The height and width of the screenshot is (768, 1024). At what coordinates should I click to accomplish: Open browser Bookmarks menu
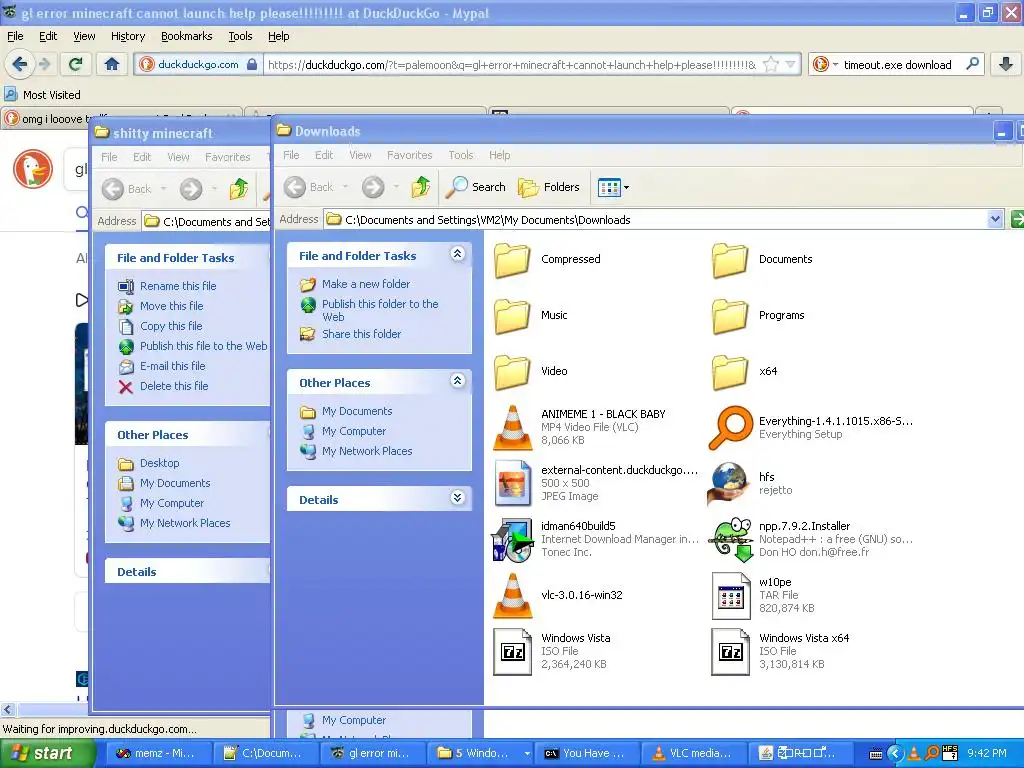tap(187, 36)
